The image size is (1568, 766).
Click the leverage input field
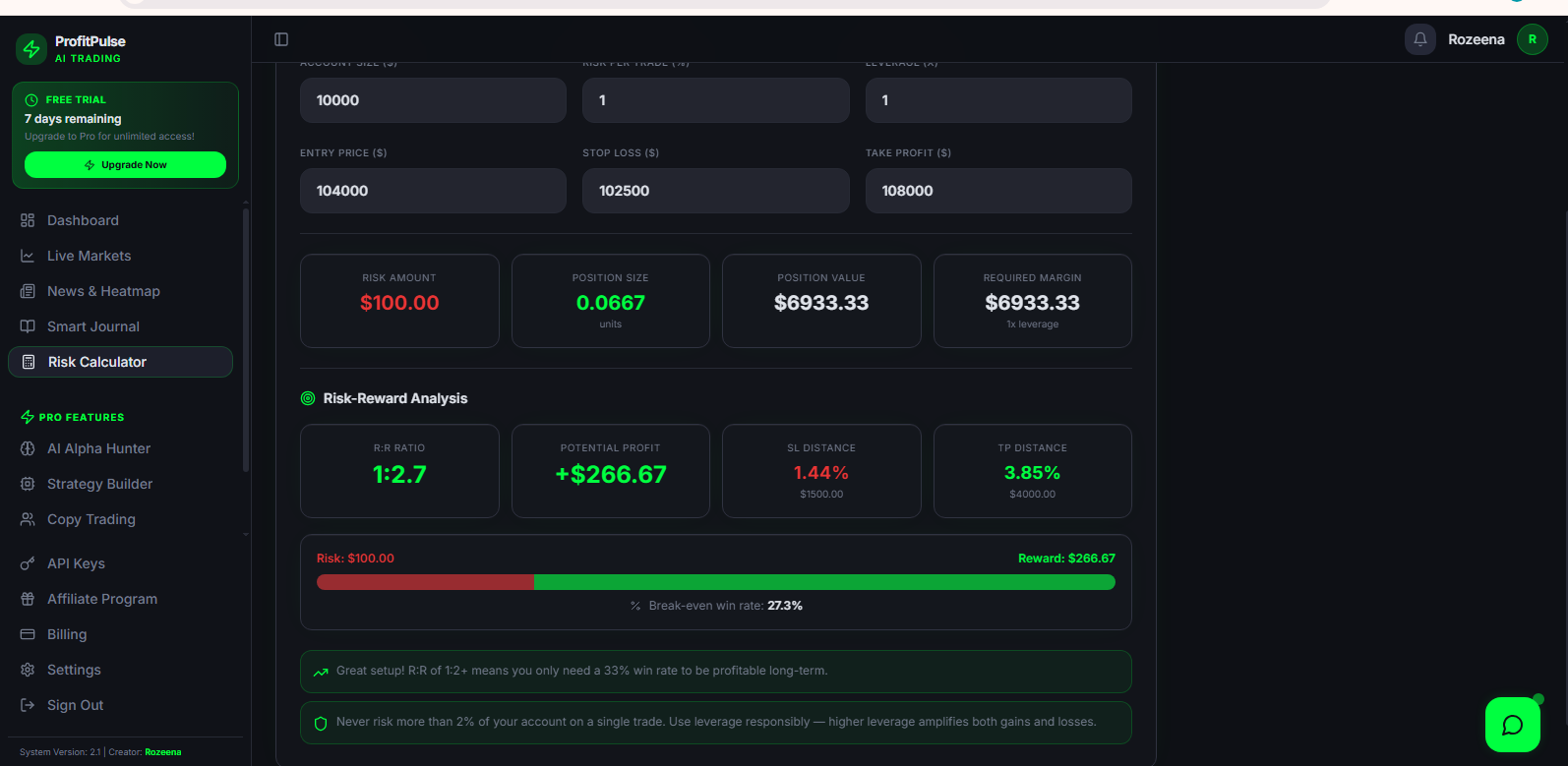[998, 100]
